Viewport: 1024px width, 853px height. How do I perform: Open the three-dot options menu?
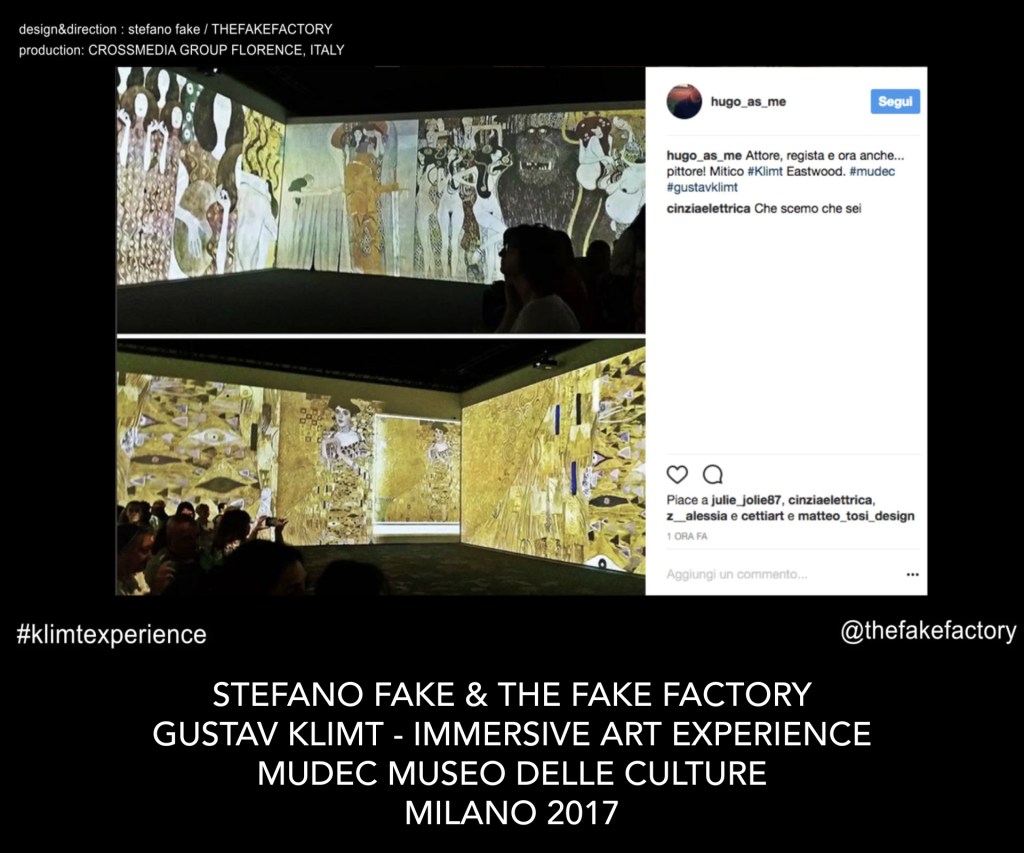pyautogui.click(x=912, y=575)
